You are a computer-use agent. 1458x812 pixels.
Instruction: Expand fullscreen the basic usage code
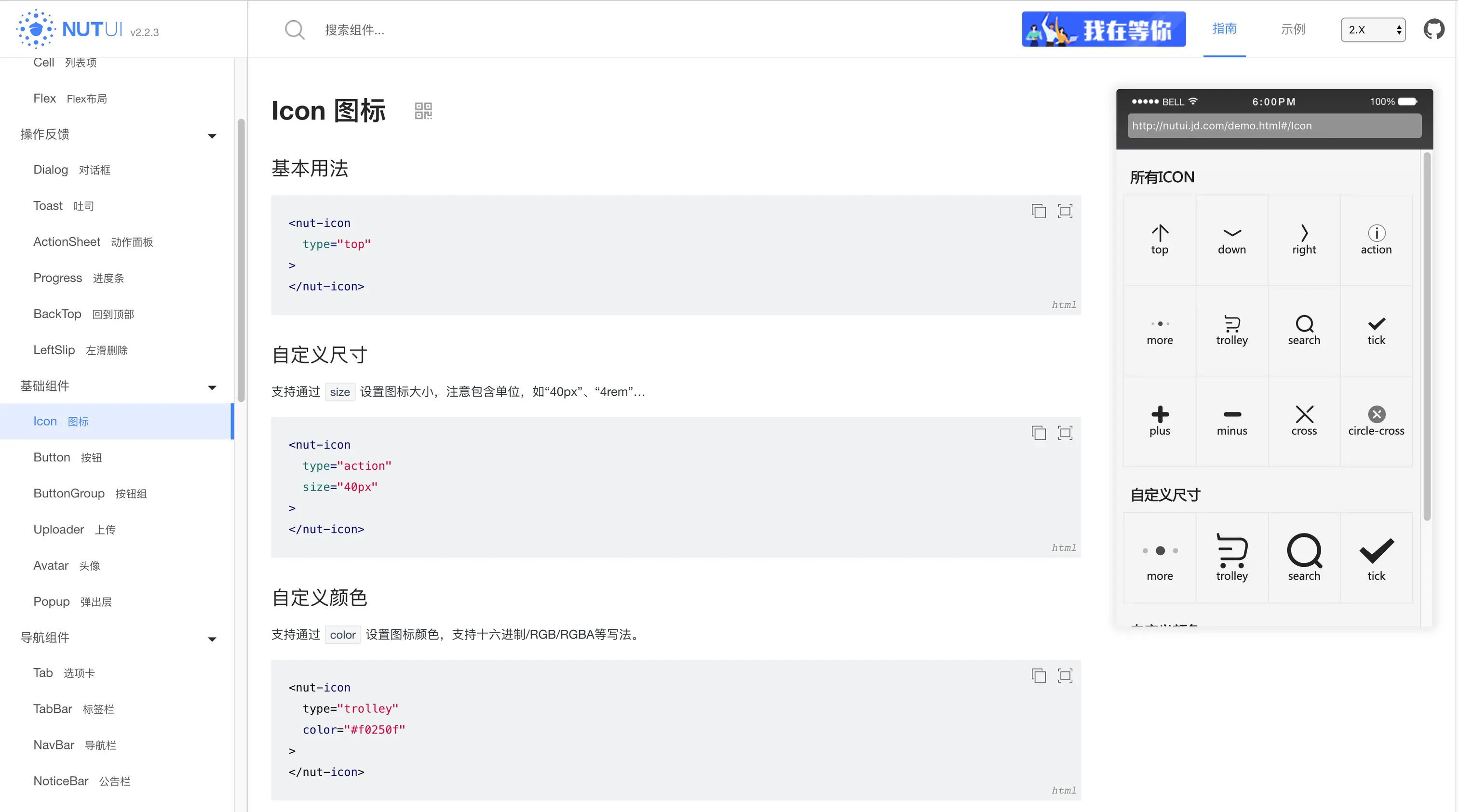coord(1065,211)
